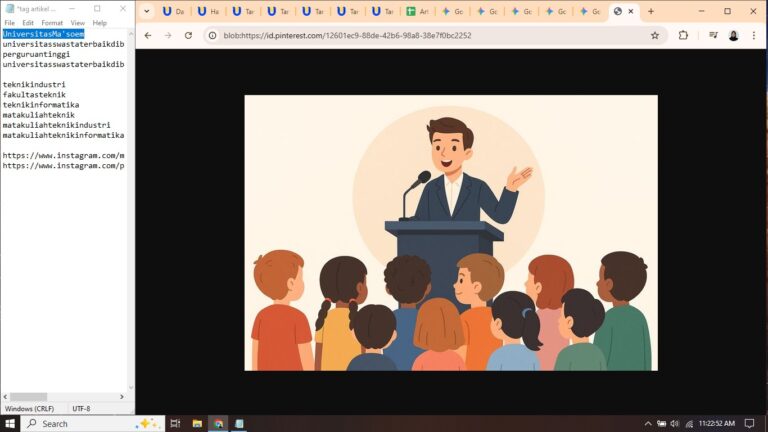
Task: Show hidden system tray icons
Action: coord(648,424)
